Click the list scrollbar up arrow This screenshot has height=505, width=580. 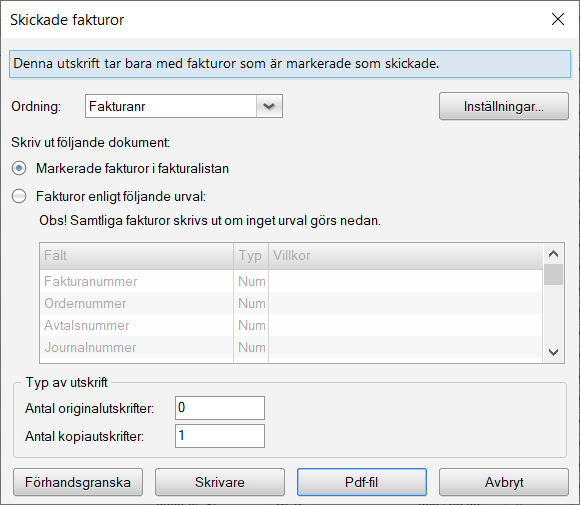(x=553, y=254)
